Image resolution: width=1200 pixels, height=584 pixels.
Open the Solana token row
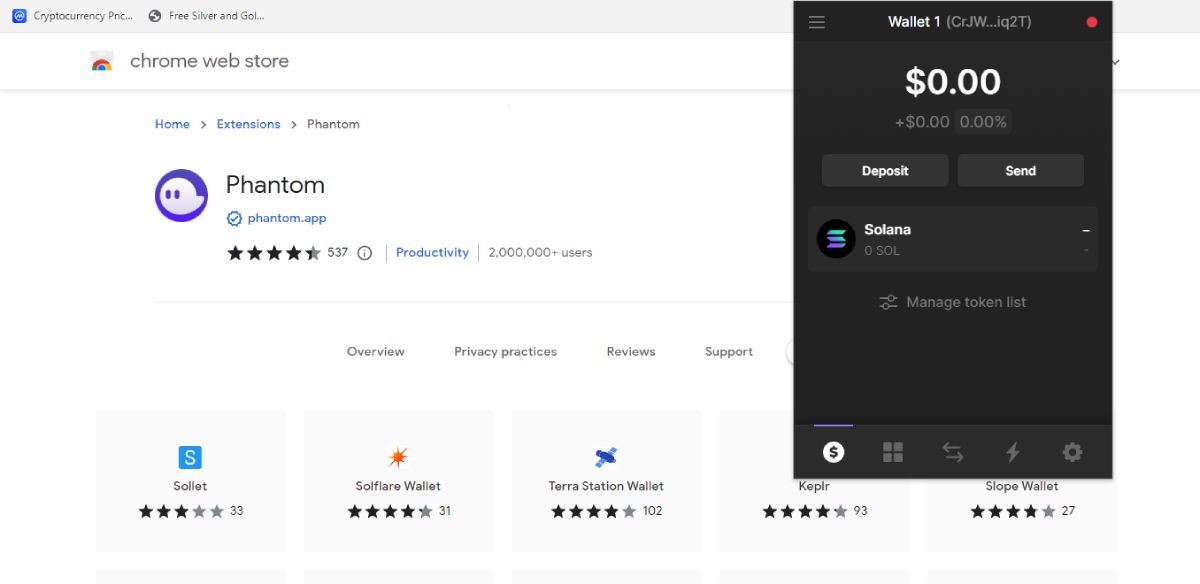pos(953,239)
